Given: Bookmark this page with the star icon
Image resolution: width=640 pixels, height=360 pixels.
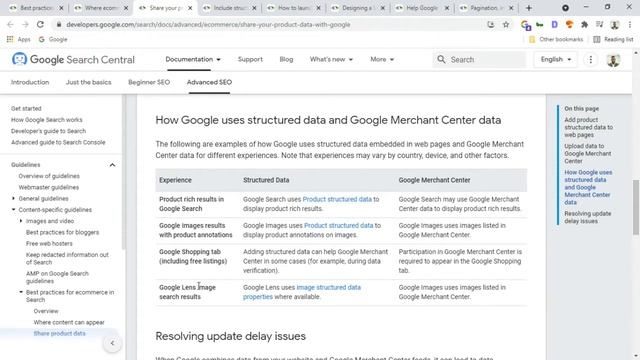Looking at the screenshot, I should [x=506, y=24].
